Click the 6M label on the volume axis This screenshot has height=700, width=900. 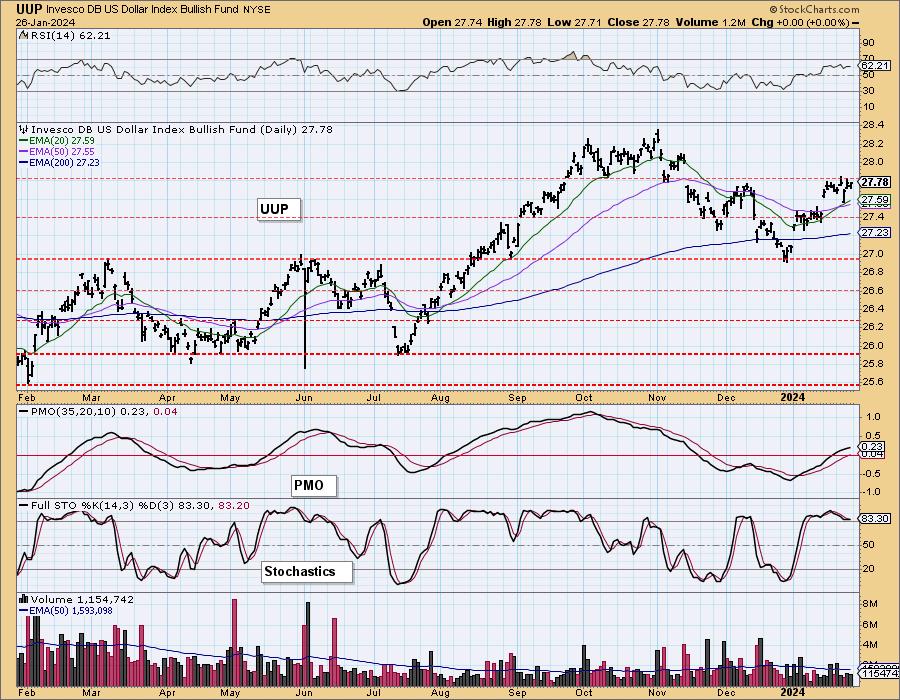pos(870,625)
